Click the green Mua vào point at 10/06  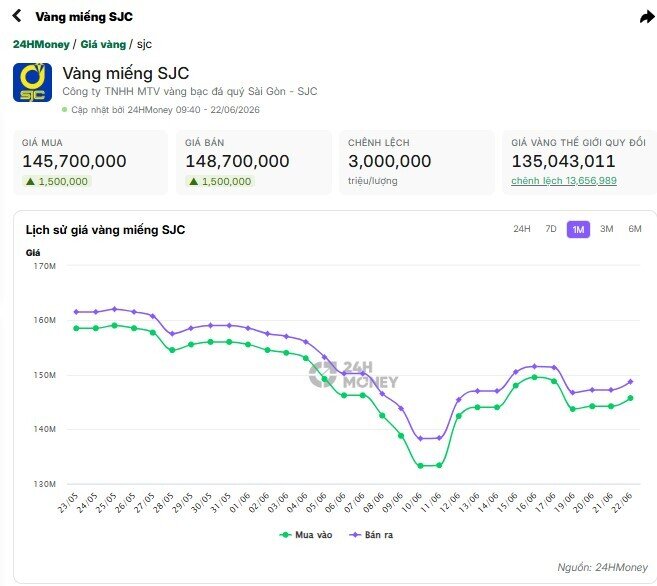point(420,466)
